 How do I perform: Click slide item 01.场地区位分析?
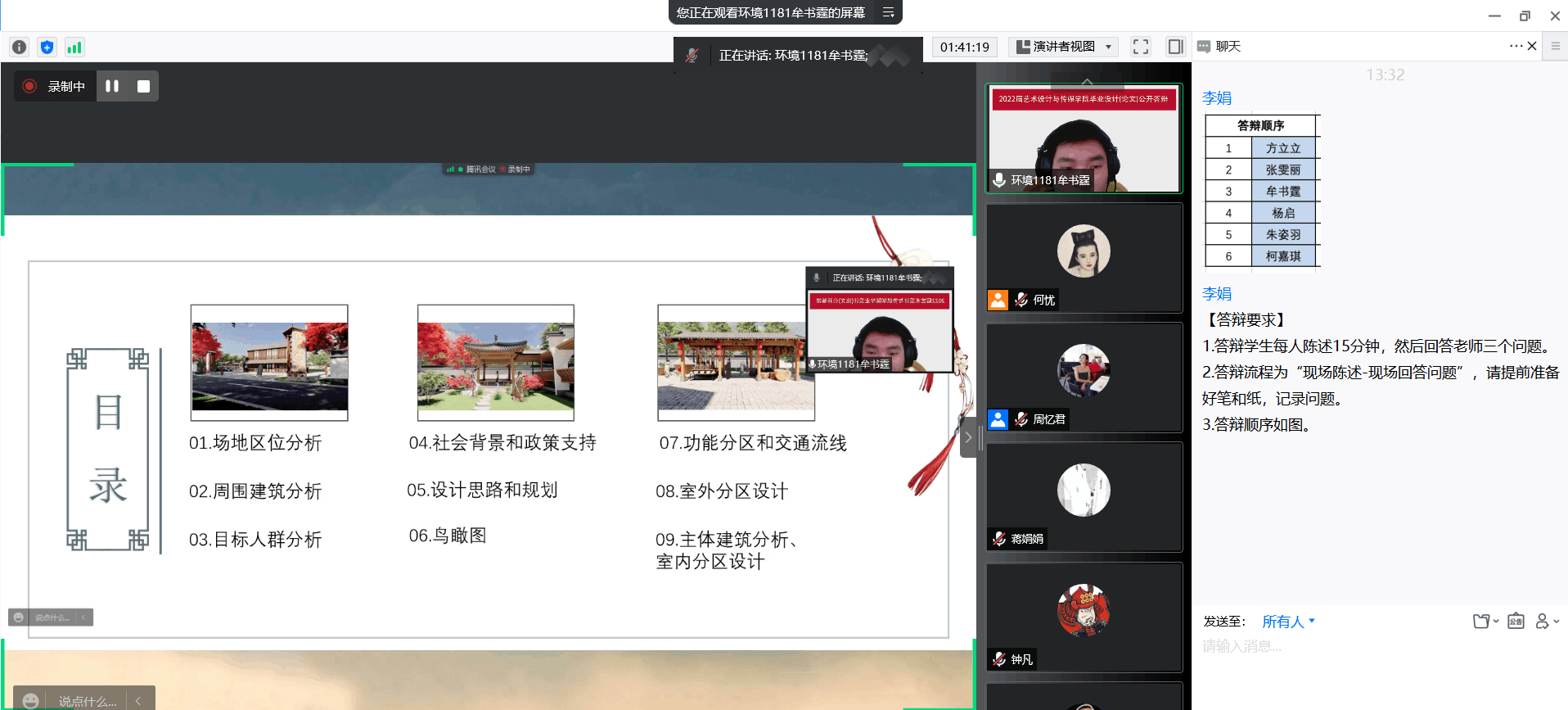click(x=255, y=443)
